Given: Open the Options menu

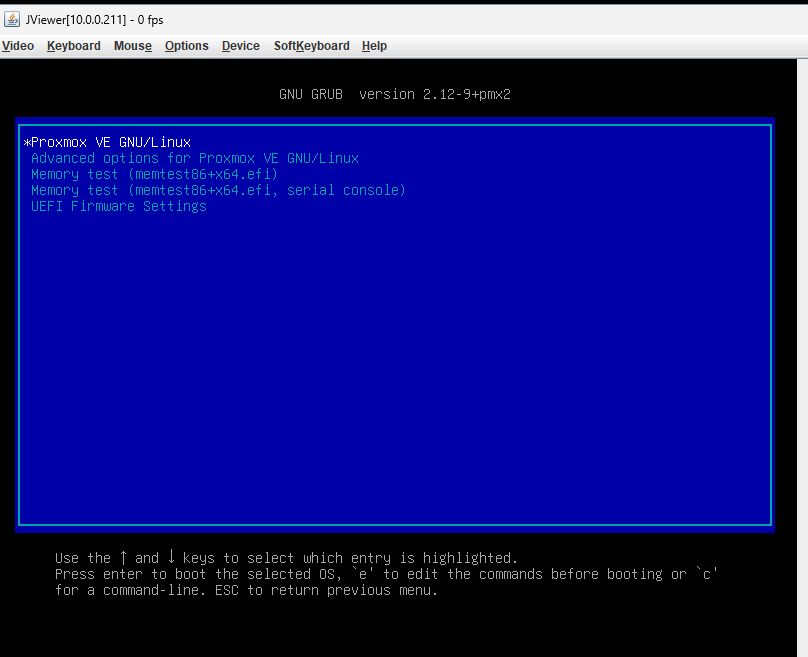Looking at the screenshot, I should pos(187,46).
